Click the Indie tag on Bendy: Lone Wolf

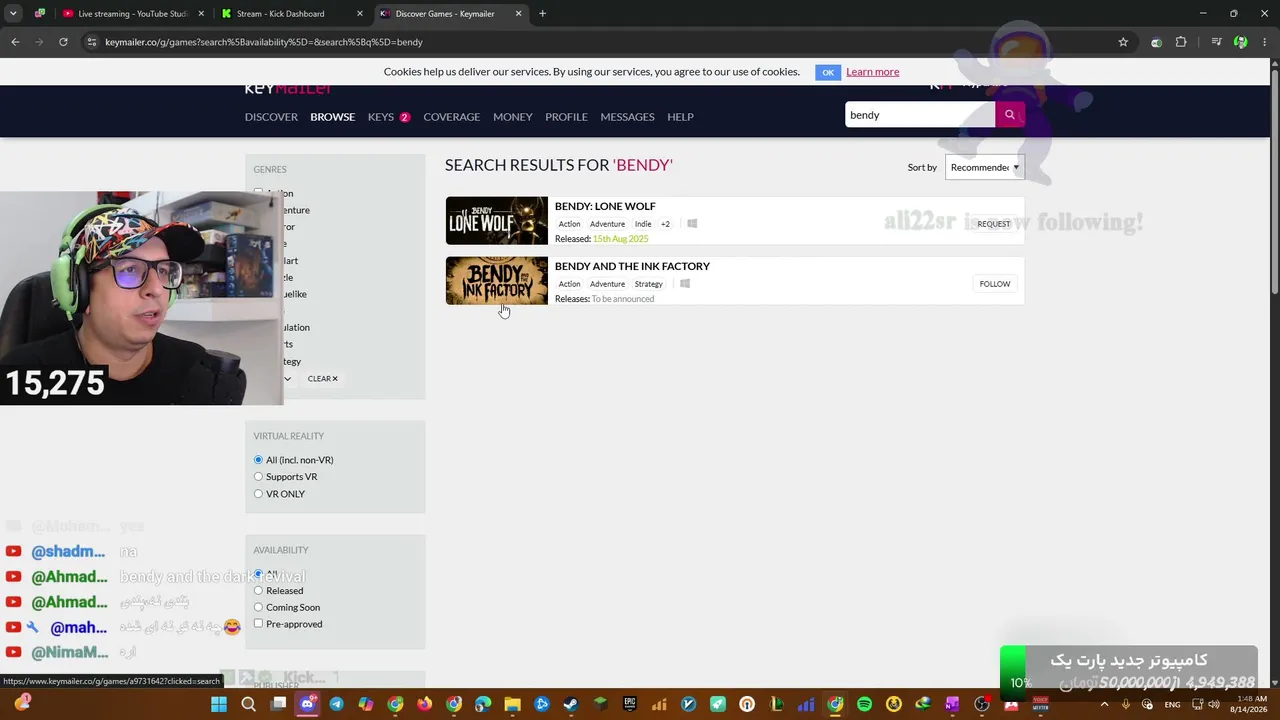click(x=643, y=224)
